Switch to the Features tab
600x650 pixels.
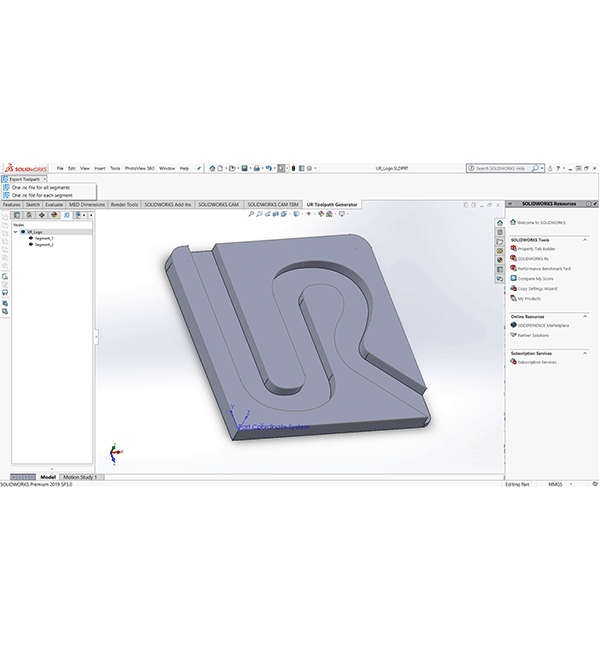(12, 205)
